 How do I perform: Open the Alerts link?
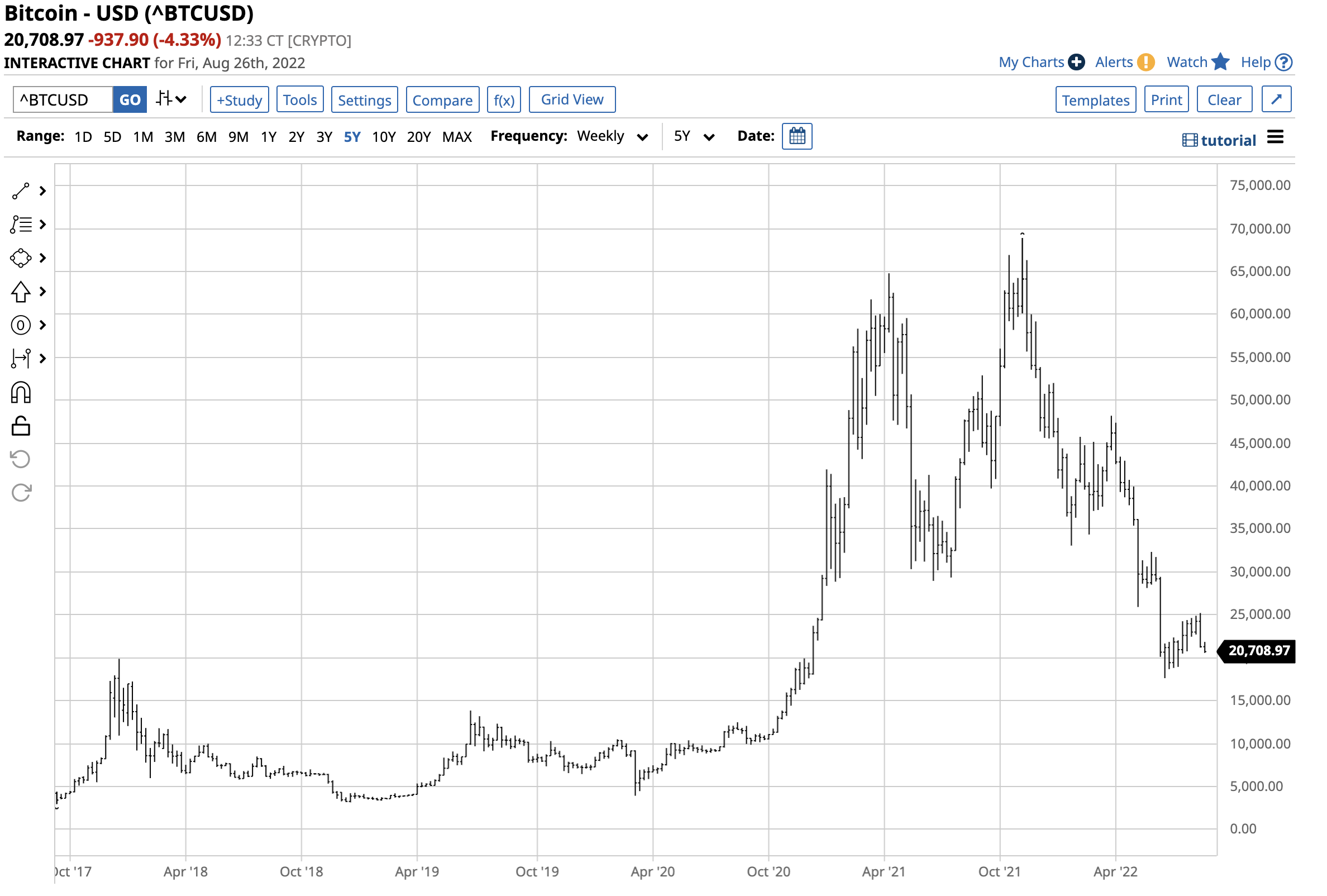click(x=1115, y=62)
